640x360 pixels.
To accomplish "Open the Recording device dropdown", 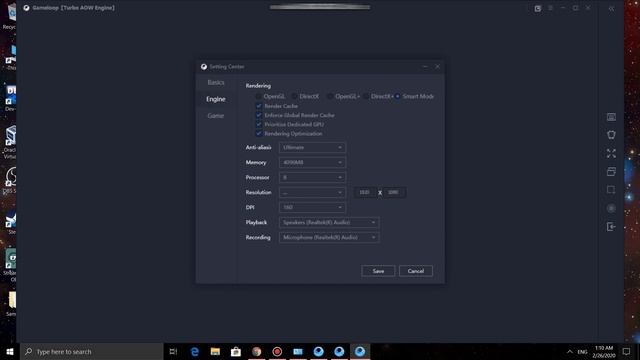I will pyautogui.click(x=329, y=238).
